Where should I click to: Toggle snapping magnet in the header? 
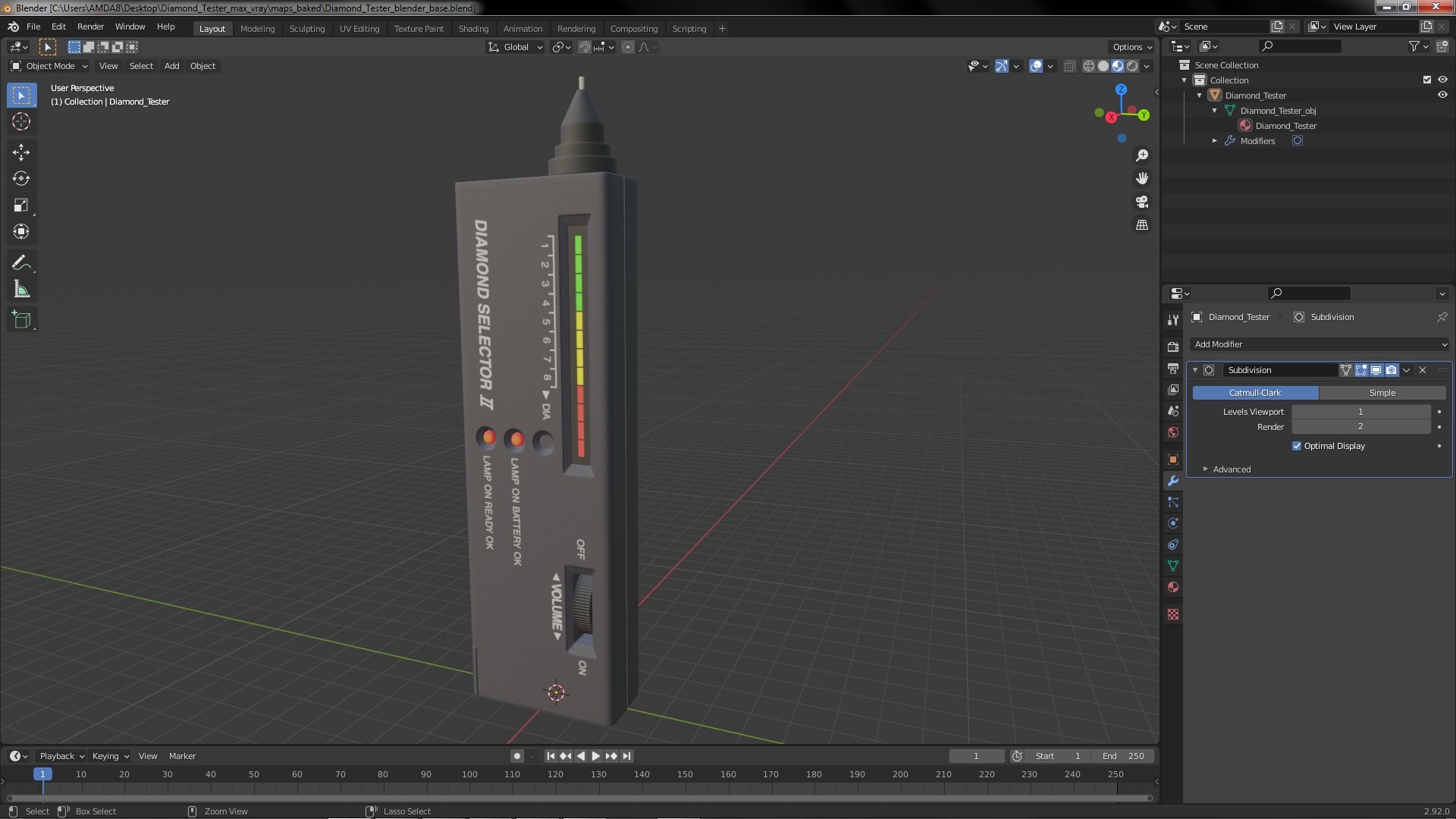point(585,47)
